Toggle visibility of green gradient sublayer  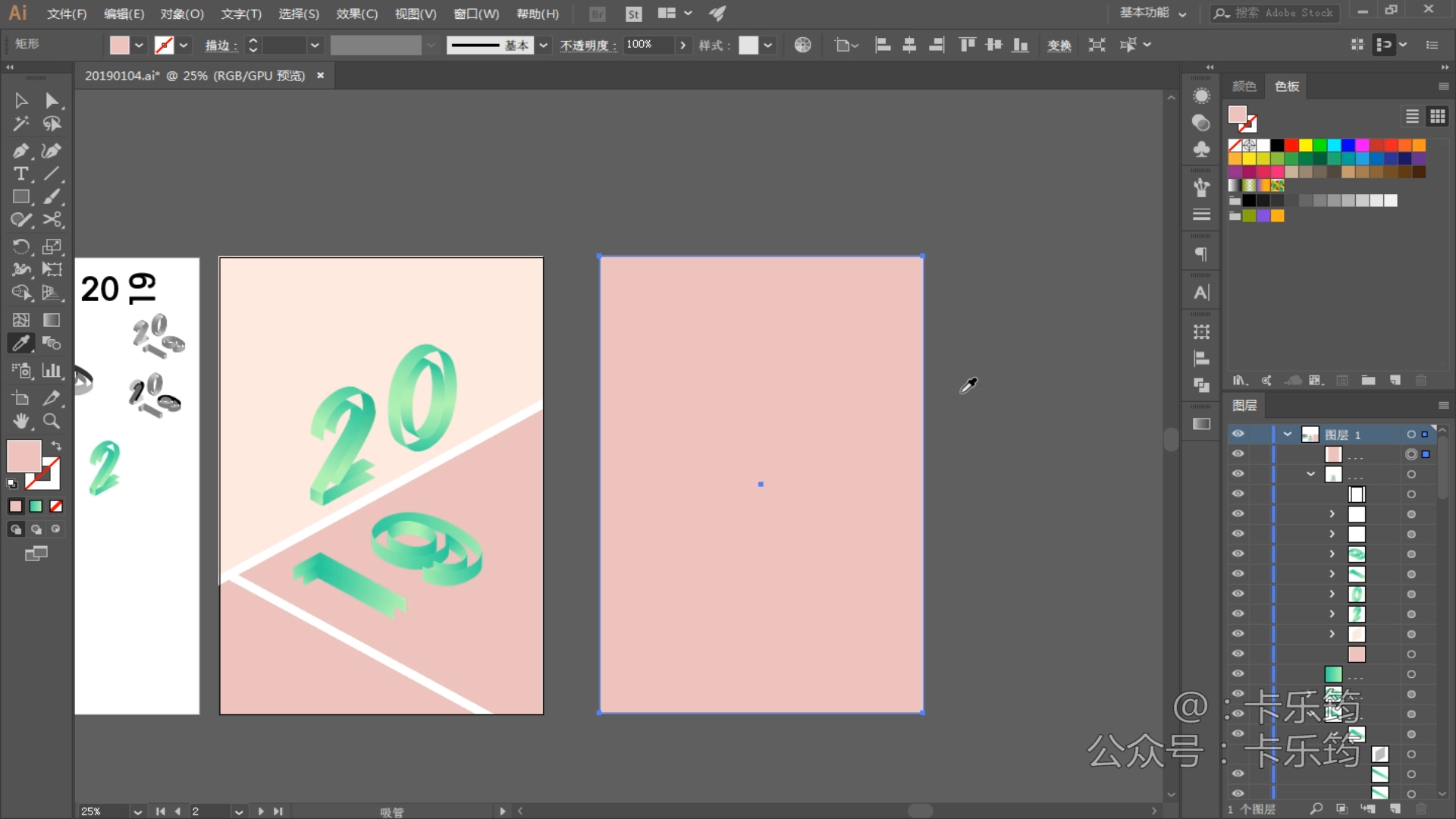(x=1238, y=673)
